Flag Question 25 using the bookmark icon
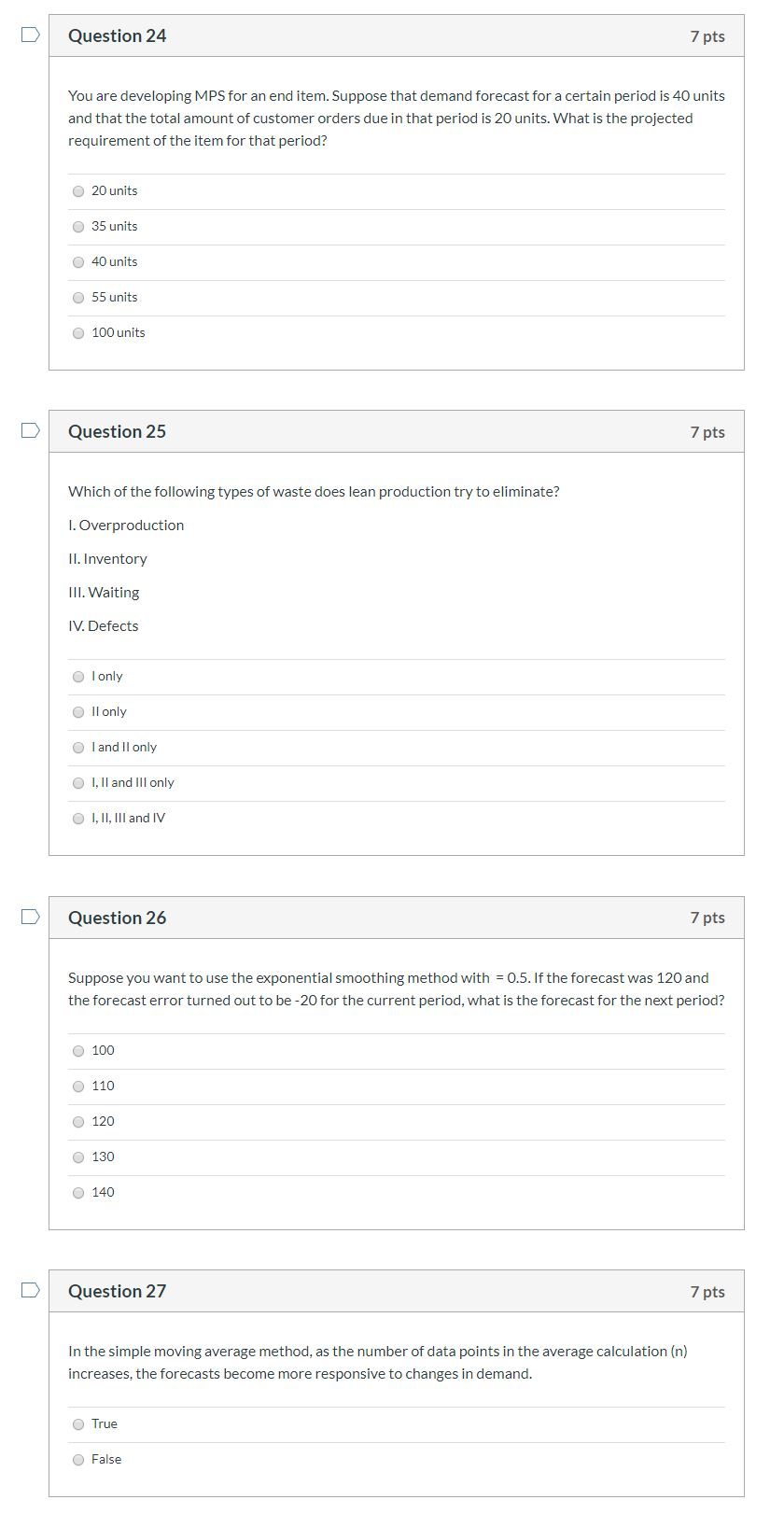This screenshot has width=784, height=1514. tap(28, 429)
